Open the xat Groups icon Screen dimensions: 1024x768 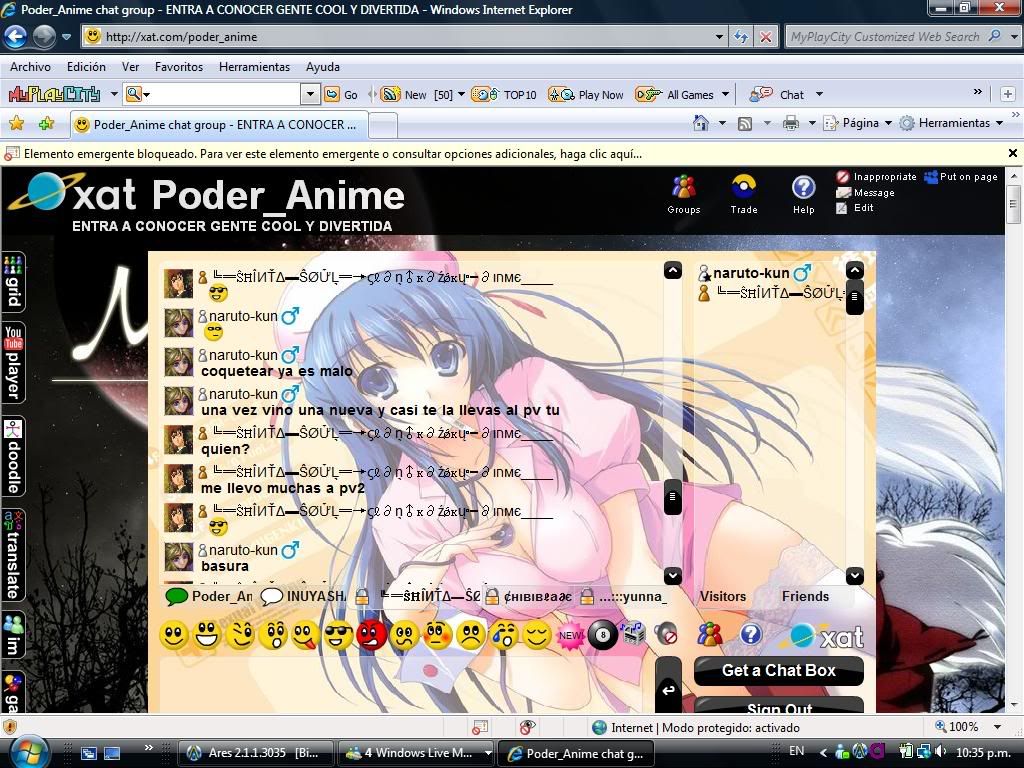point(684,193)
